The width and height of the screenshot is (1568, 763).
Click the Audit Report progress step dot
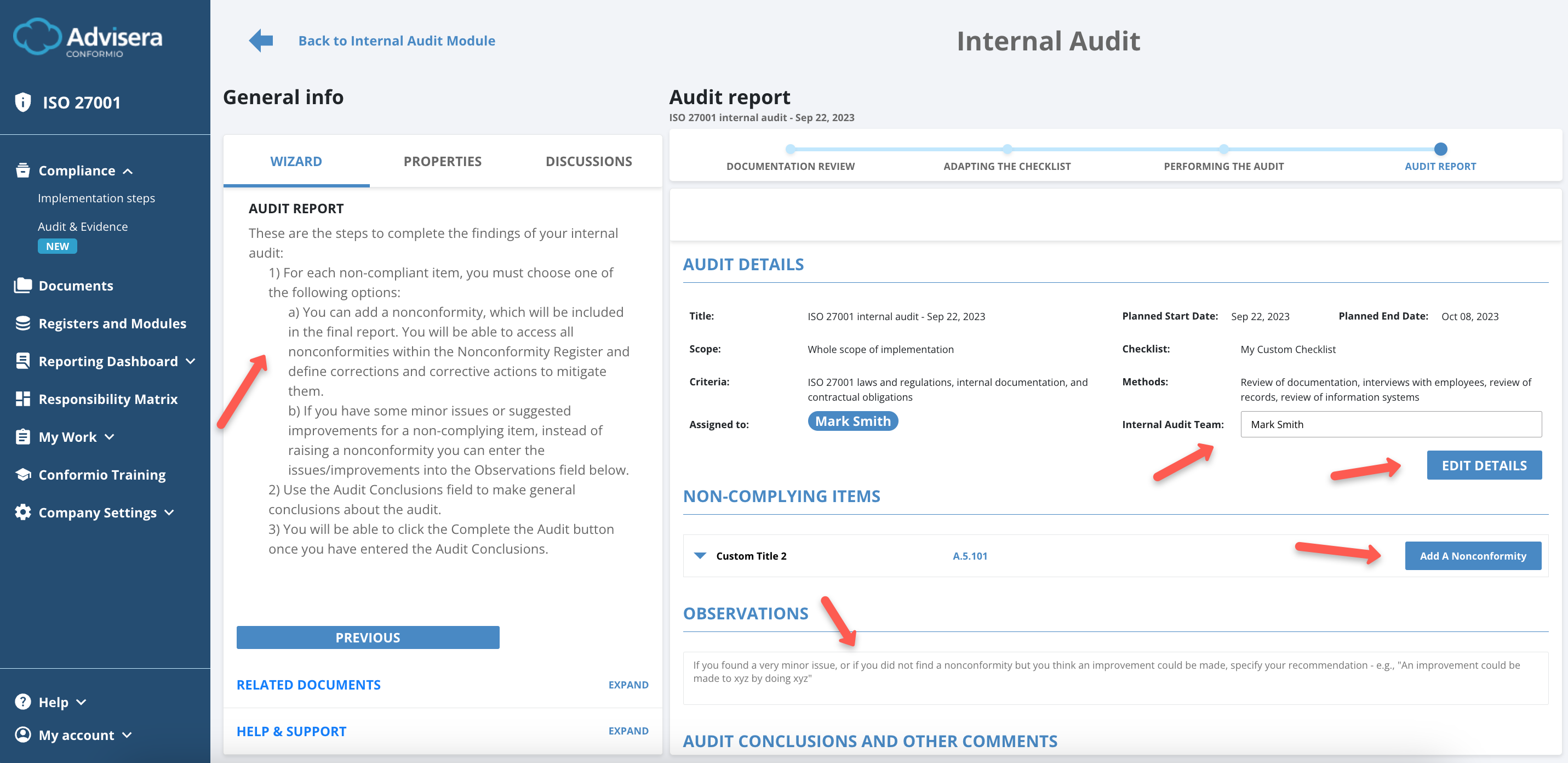click(1440, 148)
